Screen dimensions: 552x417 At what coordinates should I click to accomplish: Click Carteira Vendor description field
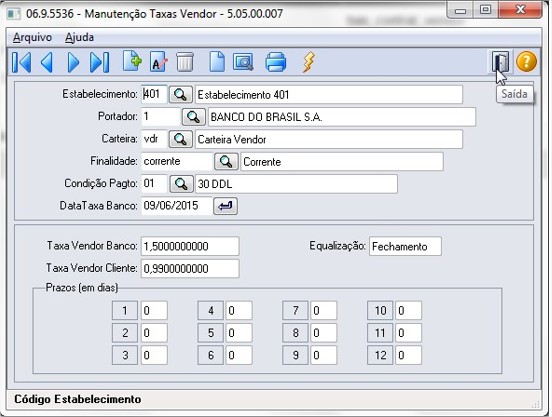click(x=329, y=139)
